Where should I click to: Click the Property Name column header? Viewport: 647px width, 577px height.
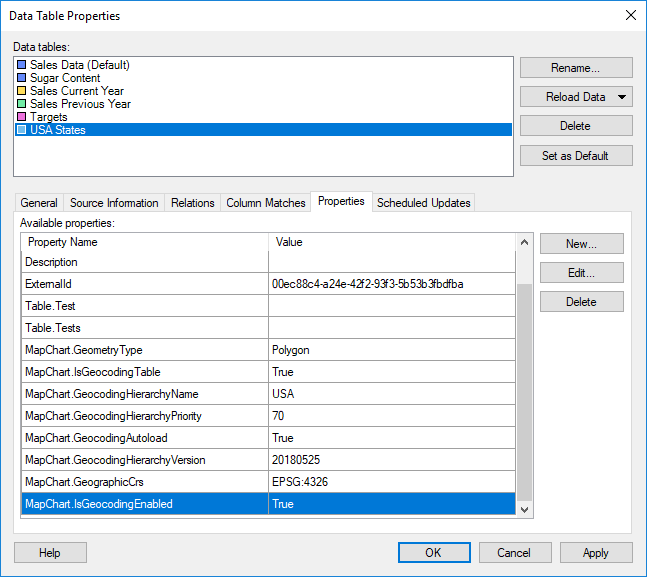145,242
